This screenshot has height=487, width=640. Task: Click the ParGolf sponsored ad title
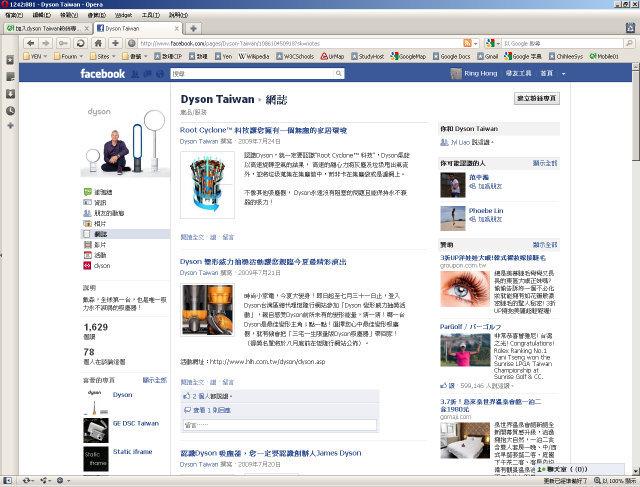pyautogui.click(x=470, y=327)
